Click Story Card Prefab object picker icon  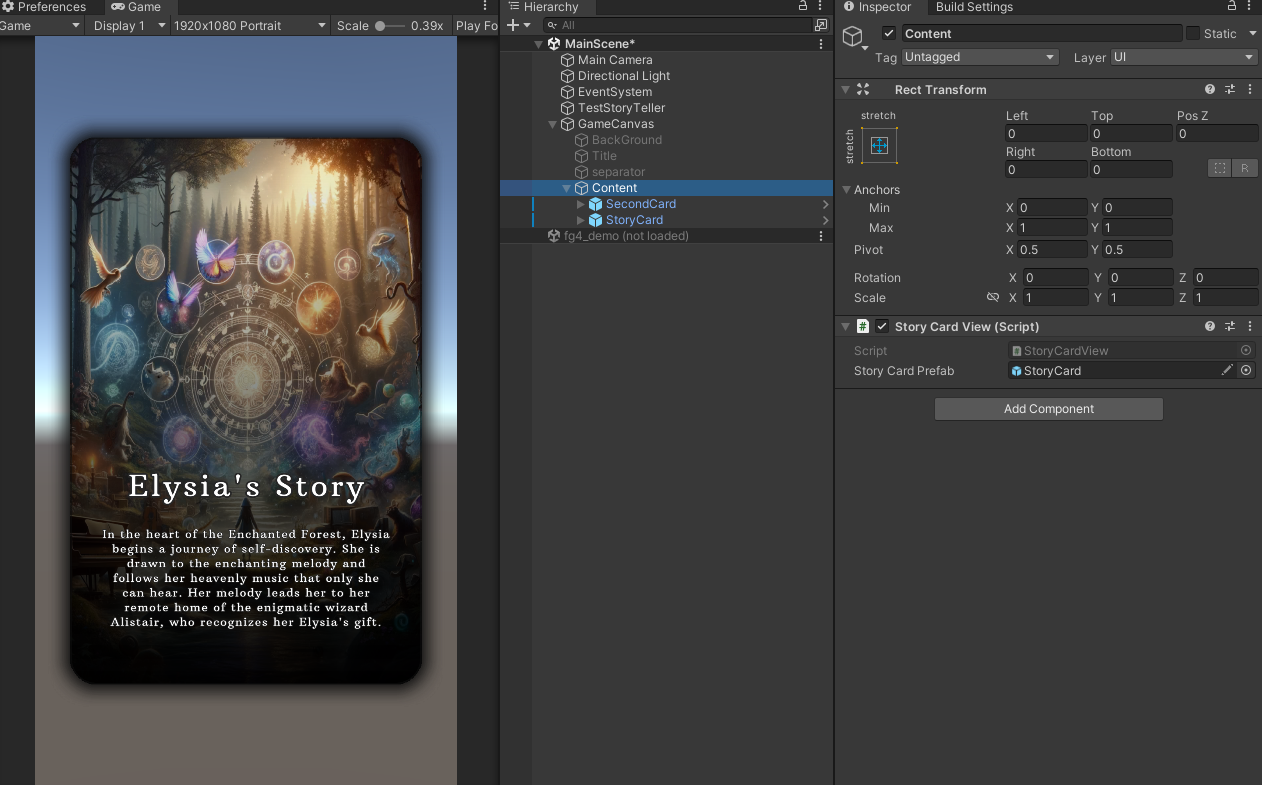point(1246,370)
